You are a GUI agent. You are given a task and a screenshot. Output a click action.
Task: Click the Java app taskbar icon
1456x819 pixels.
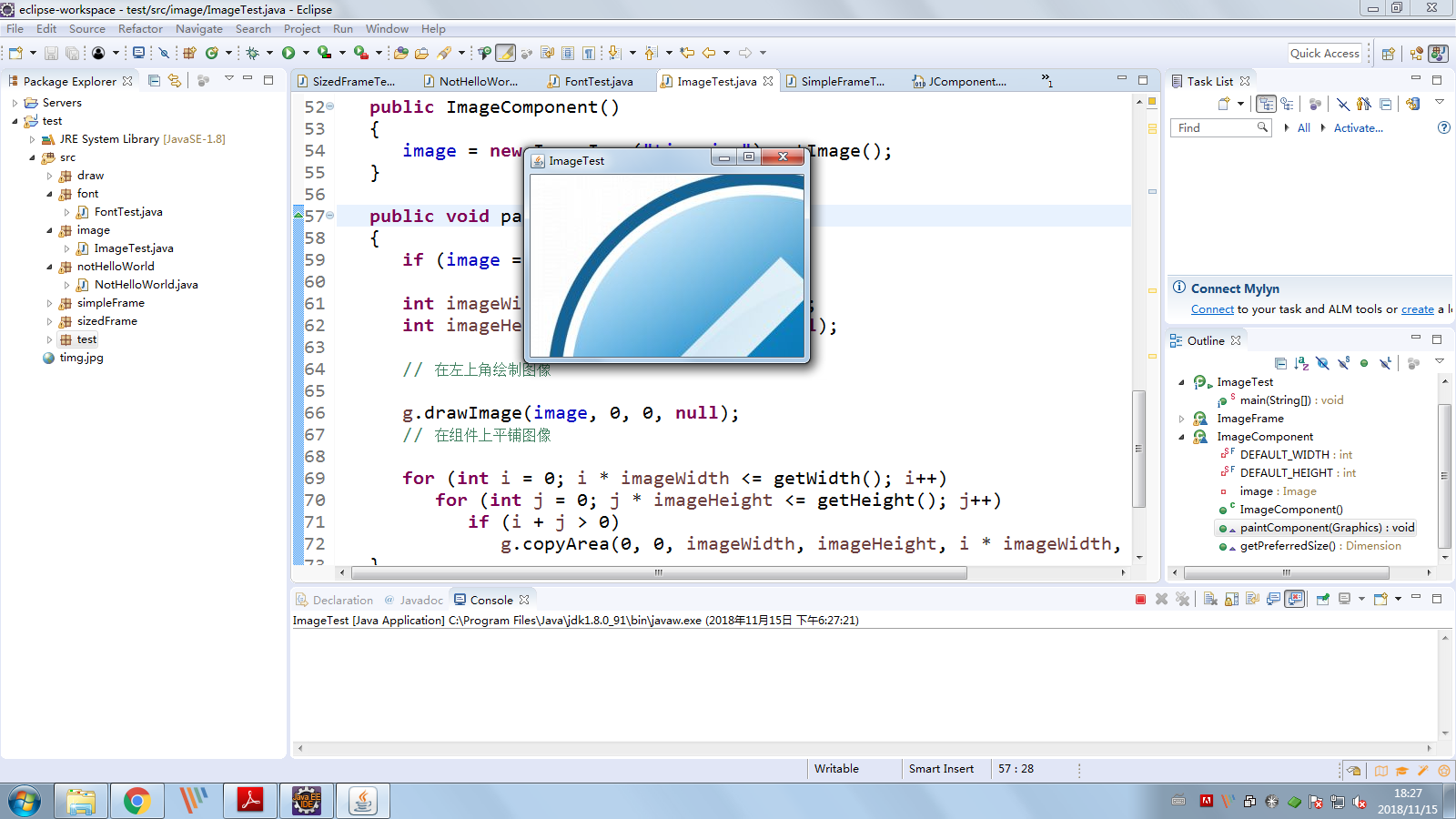[x=363, y=801]
